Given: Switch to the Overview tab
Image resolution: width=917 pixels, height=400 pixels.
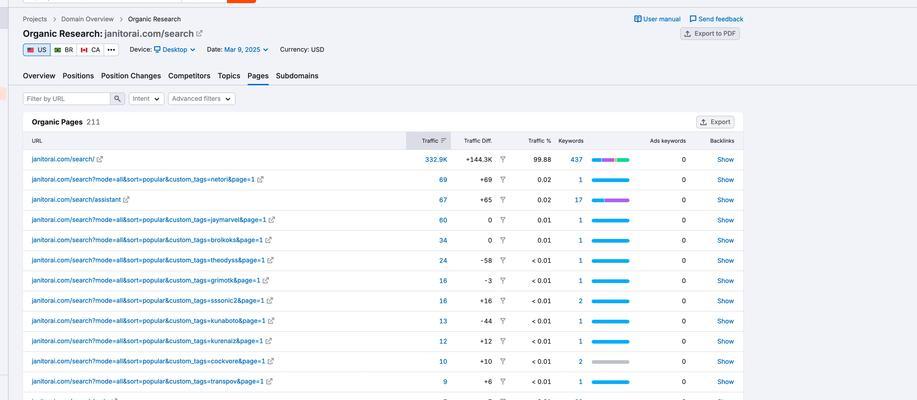Looking at the screenshot, I should [39, 76].
